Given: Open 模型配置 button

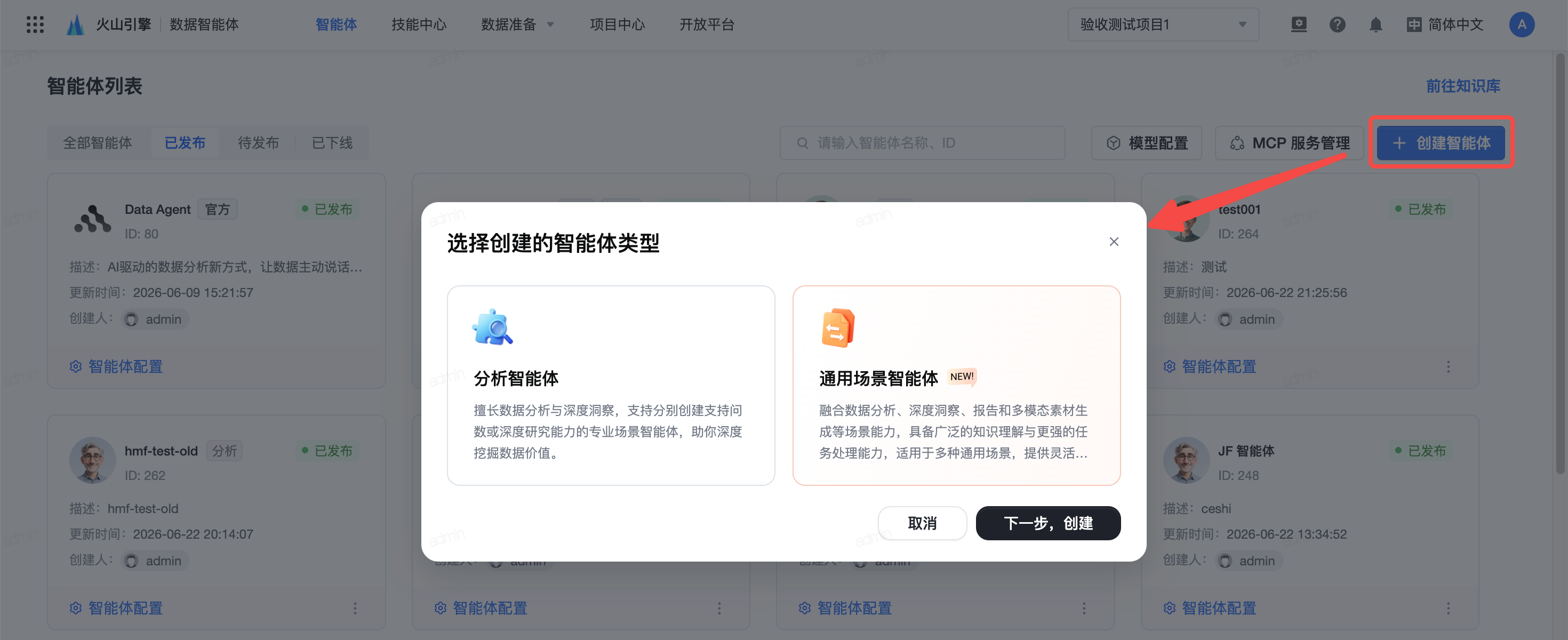Looking at the screenshot, I should coord(1146,142).
